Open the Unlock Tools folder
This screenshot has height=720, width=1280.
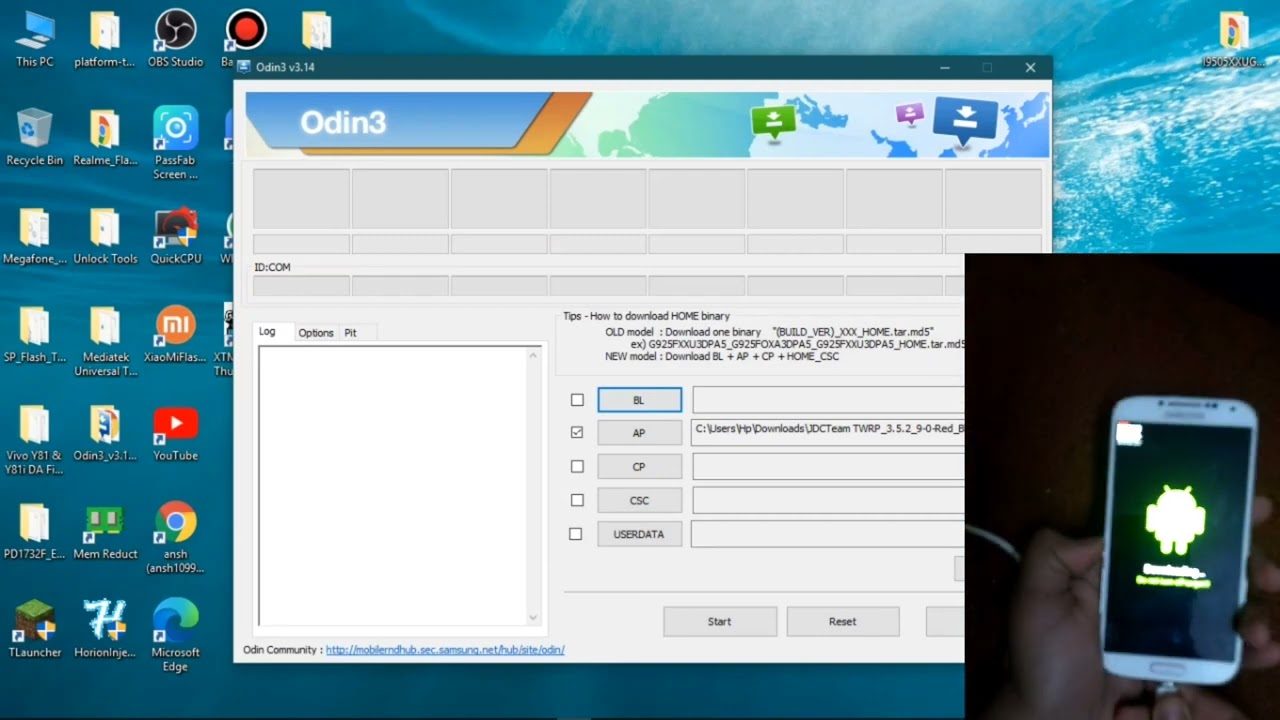click(x=105, y=236)
